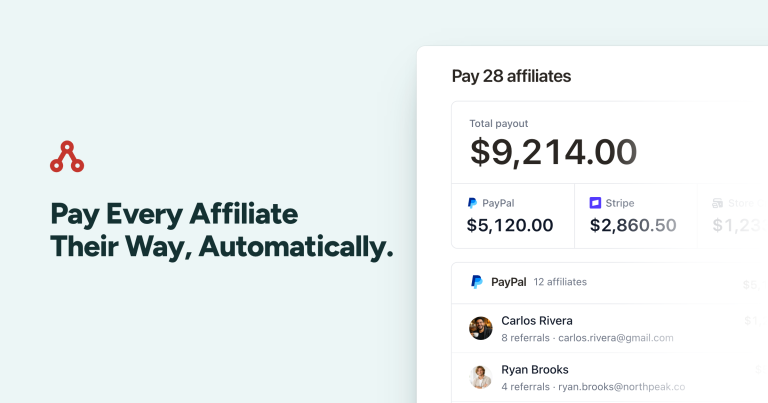Expand the PayPal 12 affiliates section header

point(610,283)
